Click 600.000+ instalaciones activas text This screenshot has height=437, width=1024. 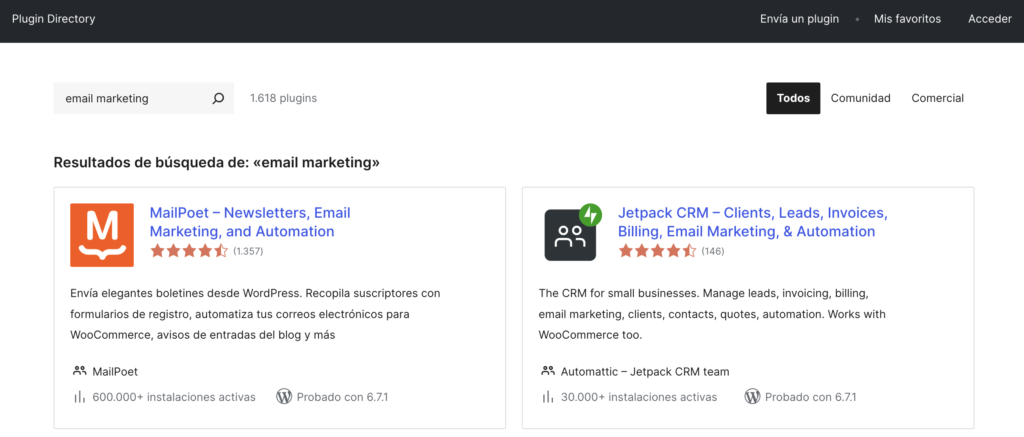[x=174, y=397]
